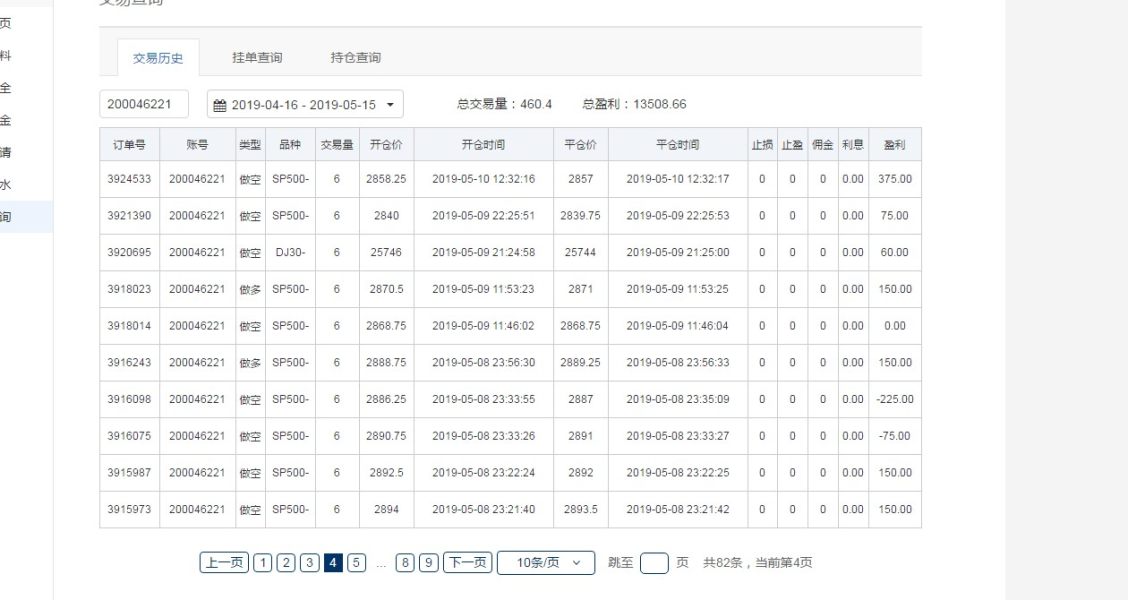Screen dimensions: 1128x600
Task: Click the 开仓时间 column header
Action: coord(483,145)
